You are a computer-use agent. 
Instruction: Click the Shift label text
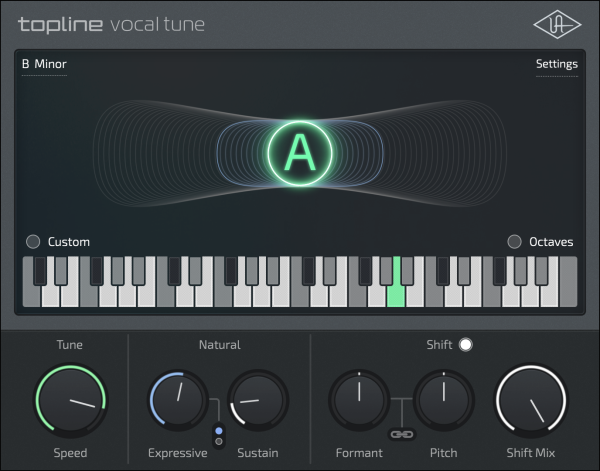[x=439, y=344]
